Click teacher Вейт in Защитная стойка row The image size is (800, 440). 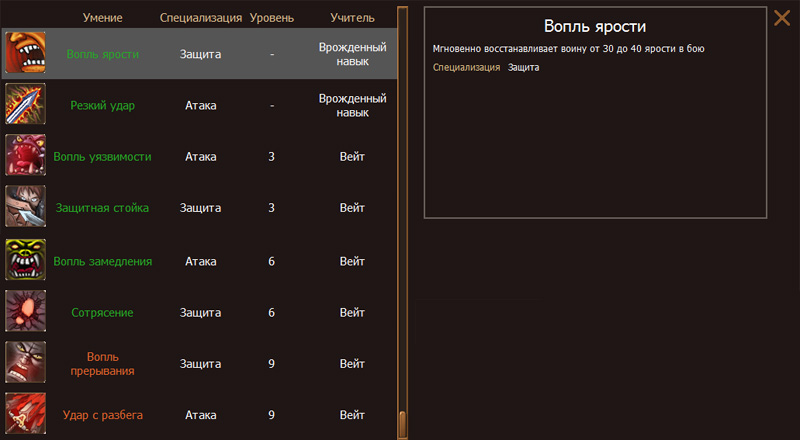(x=352, y=208)
